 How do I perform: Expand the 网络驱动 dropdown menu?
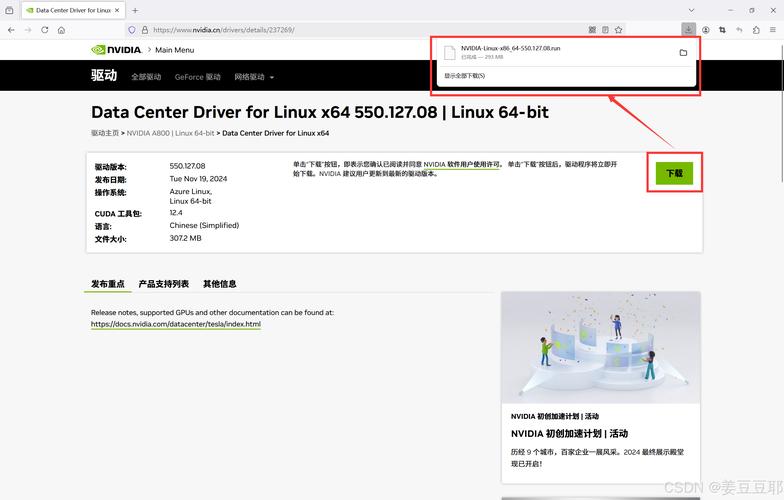click(x=254, y=77)
